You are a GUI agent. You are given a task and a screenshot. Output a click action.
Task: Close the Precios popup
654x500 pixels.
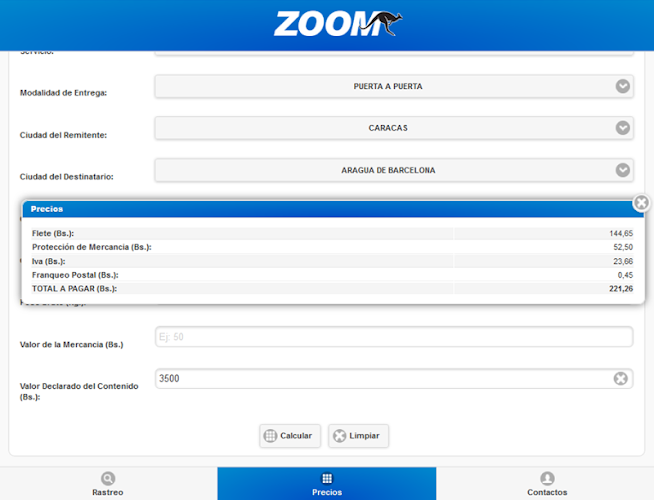641,203
